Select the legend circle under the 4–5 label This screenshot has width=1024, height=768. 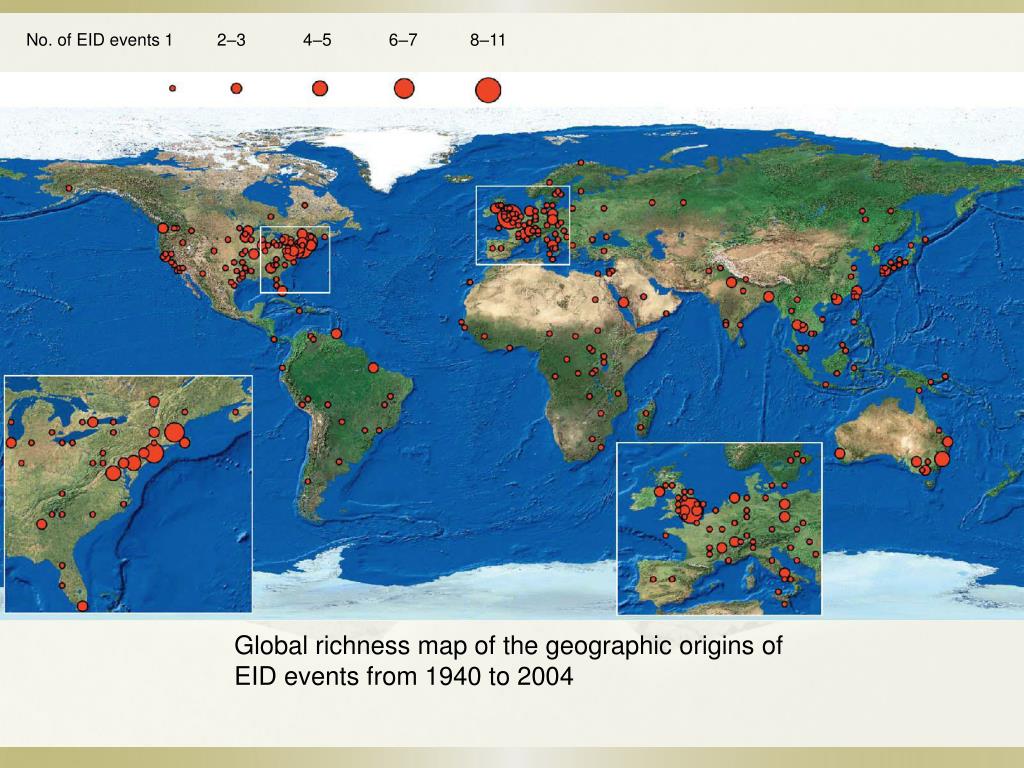tap(319, 88)
